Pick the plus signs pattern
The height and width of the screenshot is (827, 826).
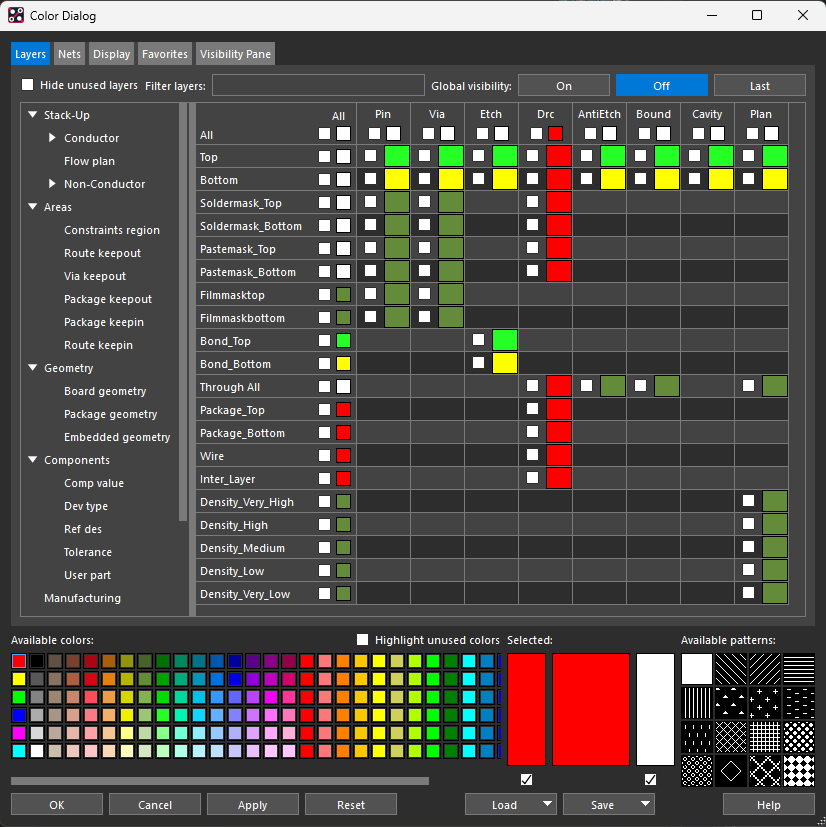(765, 703)
